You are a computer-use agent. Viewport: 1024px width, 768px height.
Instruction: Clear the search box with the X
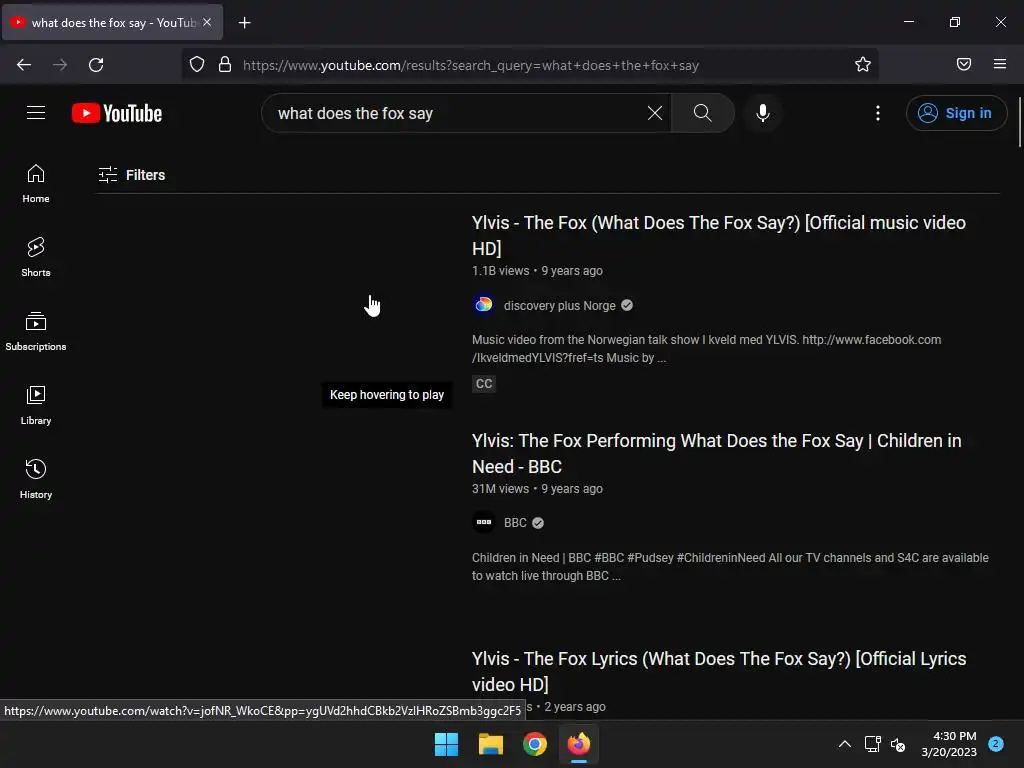coord(654,113)
